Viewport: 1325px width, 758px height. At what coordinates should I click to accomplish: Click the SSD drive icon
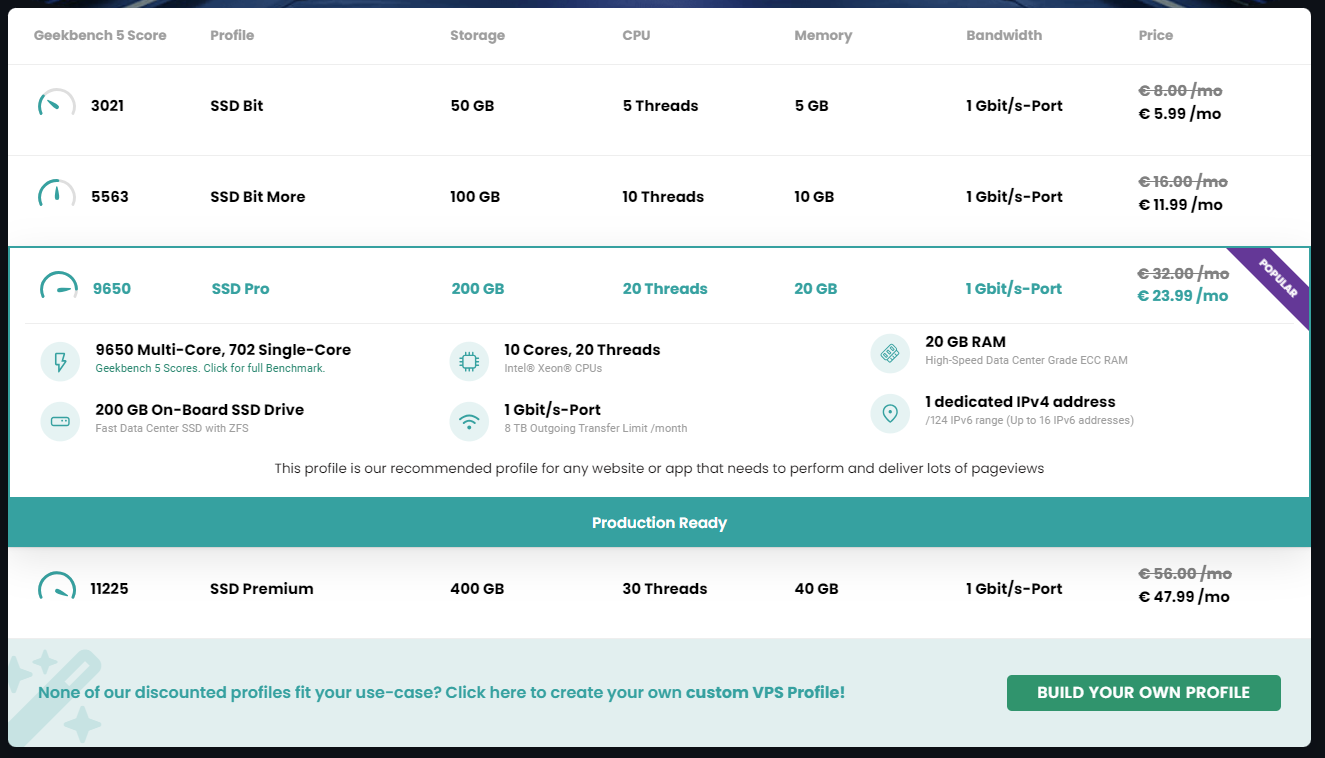(x=60, y=421)
